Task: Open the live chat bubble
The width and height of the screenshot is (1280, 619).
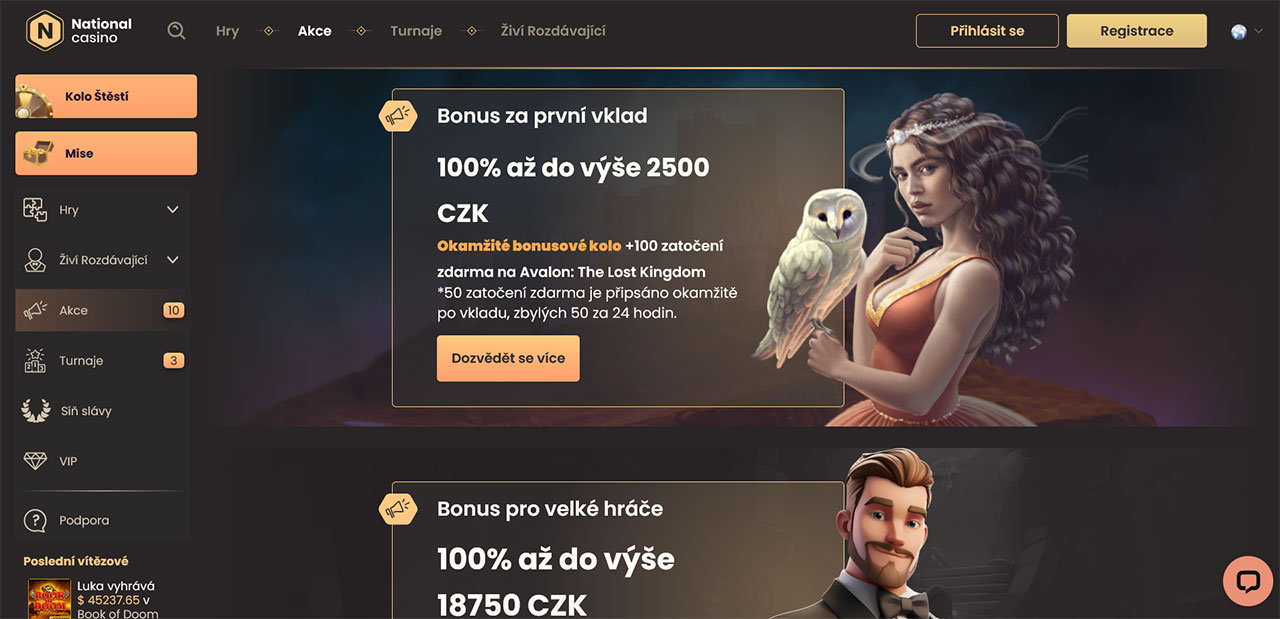Action: [1248, 581]
